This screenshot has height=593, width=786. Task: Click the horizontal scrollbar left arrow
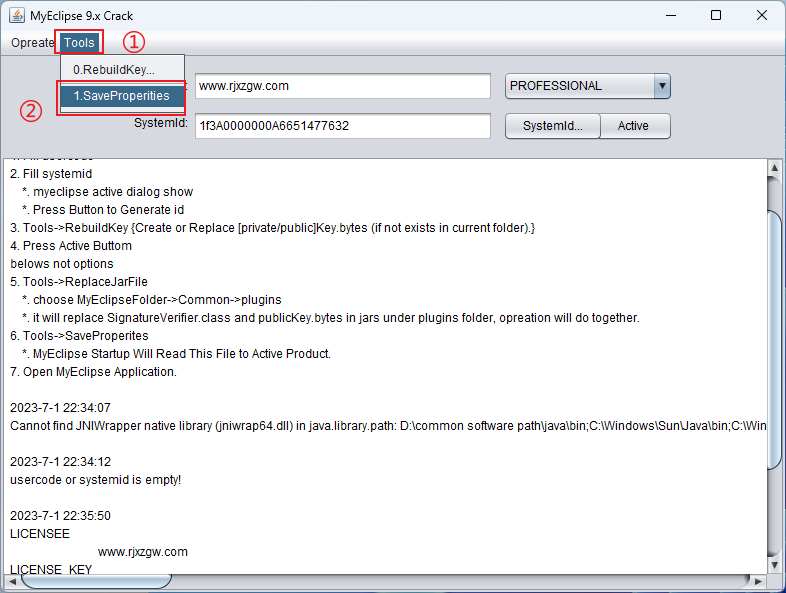coord(12,581)
